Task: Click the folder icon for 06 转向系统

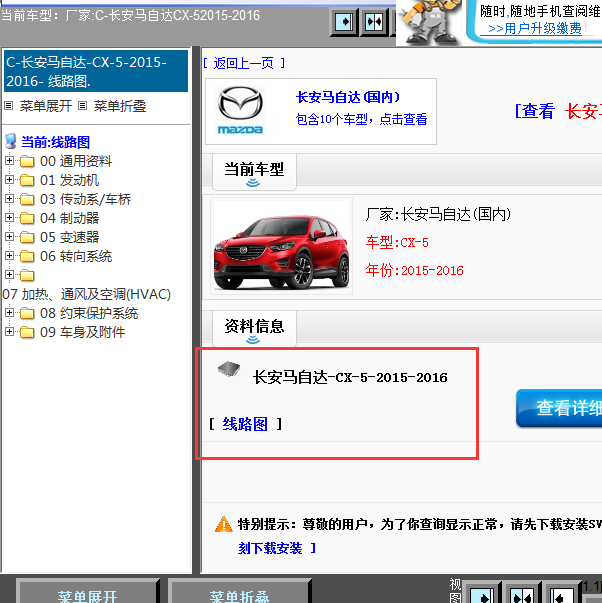Action: click(27, 256)
